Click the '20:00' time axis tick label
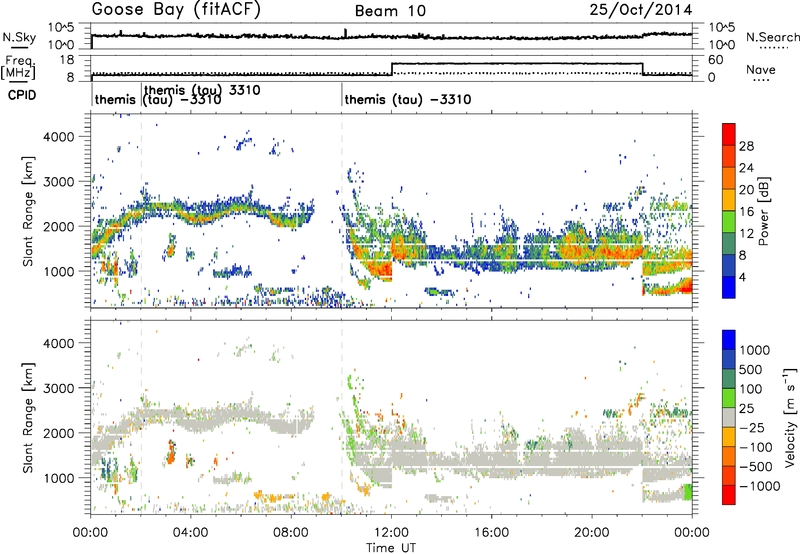 (591, 533)
